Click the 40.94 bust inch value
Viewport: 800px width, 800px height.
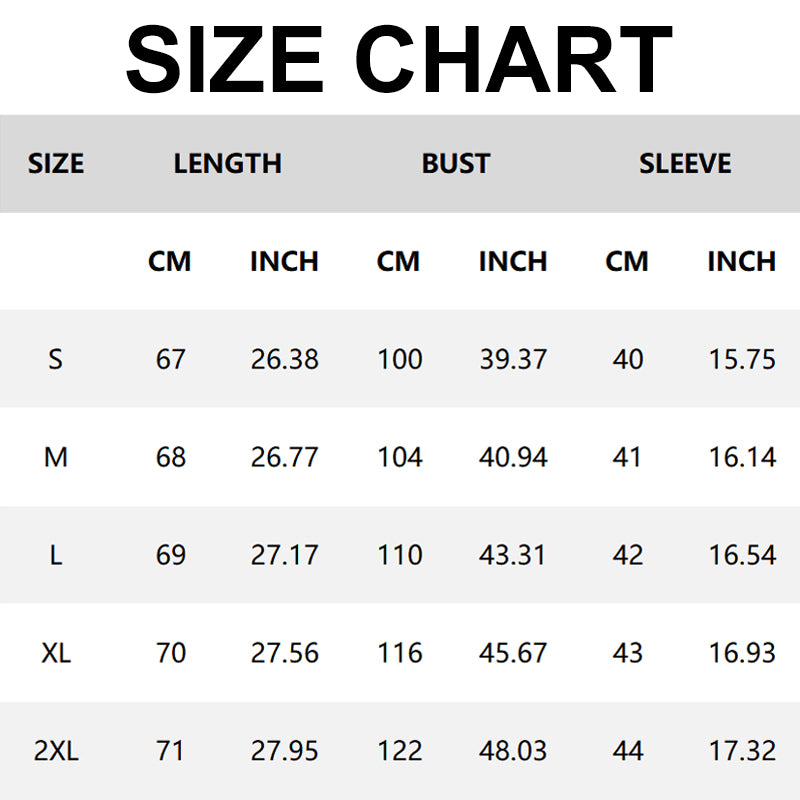(x=513, y=457)
